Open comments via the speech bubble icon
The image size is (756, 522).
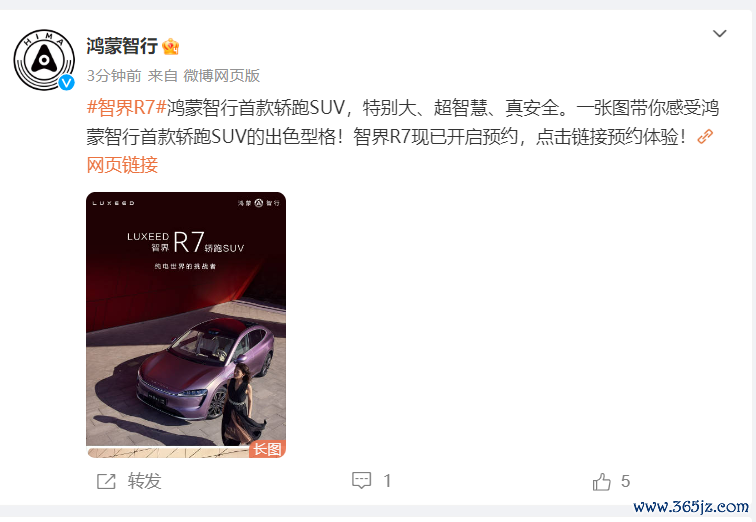pos(362,481)
